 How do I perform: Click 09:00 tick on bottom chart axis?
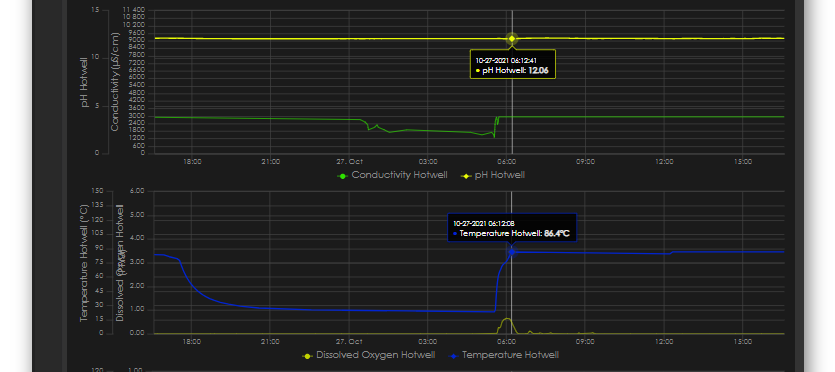pyautogui.click(x=585, y=341)
